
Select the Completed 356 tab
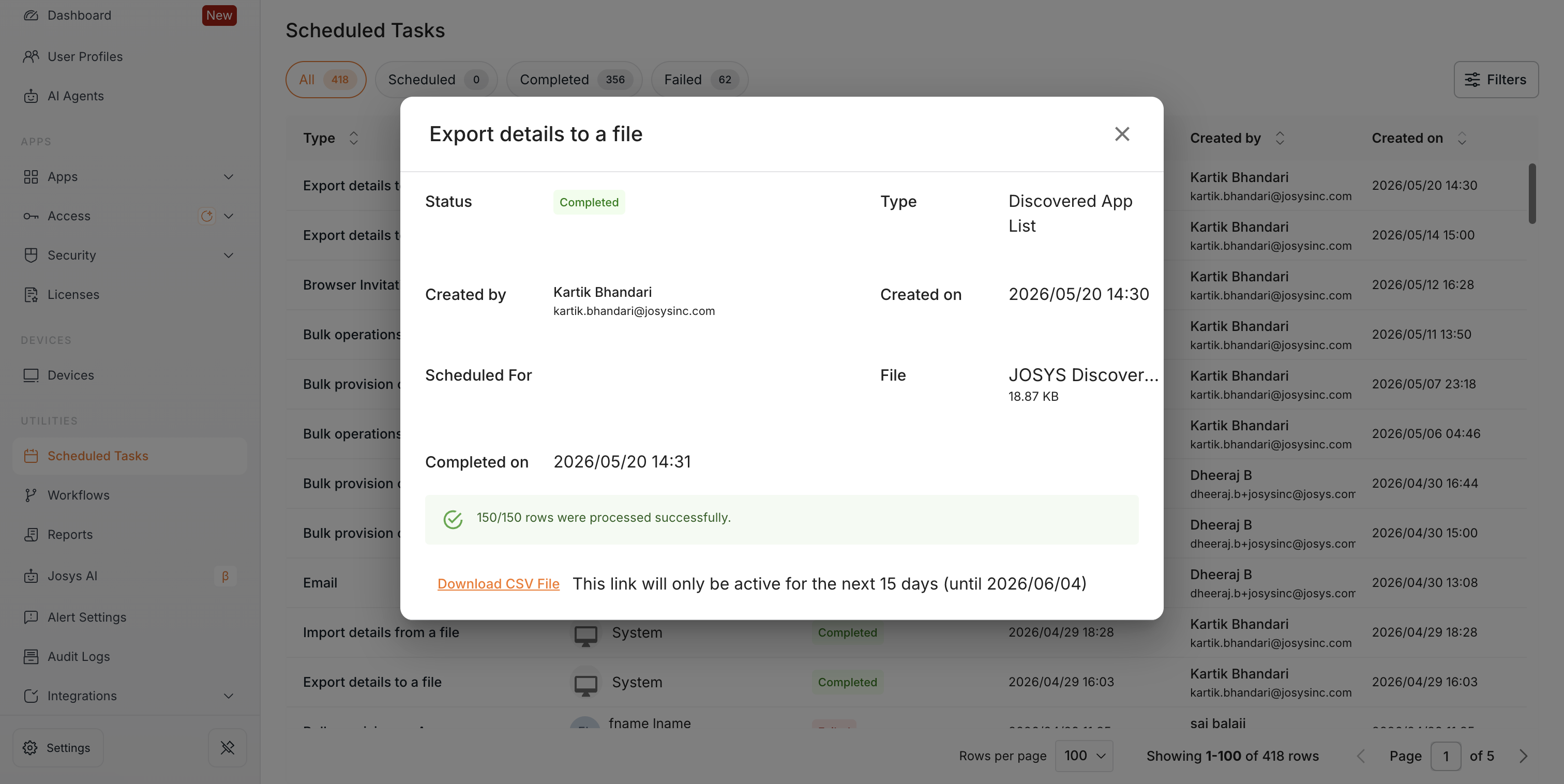(575, 80)
